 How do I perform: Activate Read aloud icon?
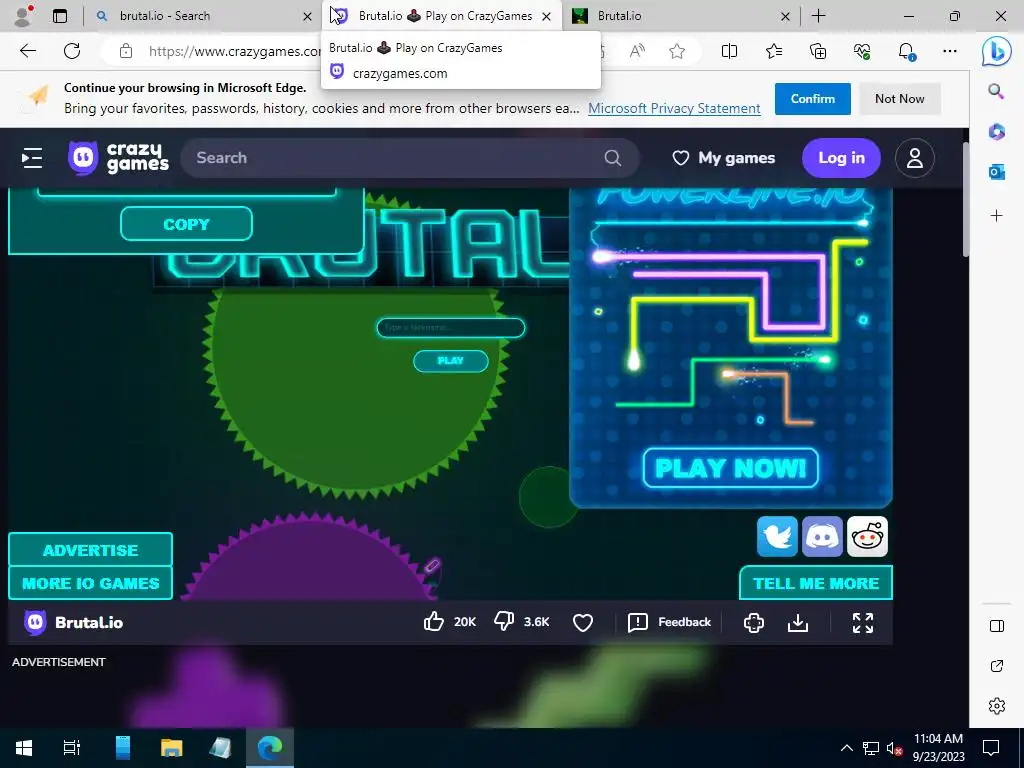637,51
